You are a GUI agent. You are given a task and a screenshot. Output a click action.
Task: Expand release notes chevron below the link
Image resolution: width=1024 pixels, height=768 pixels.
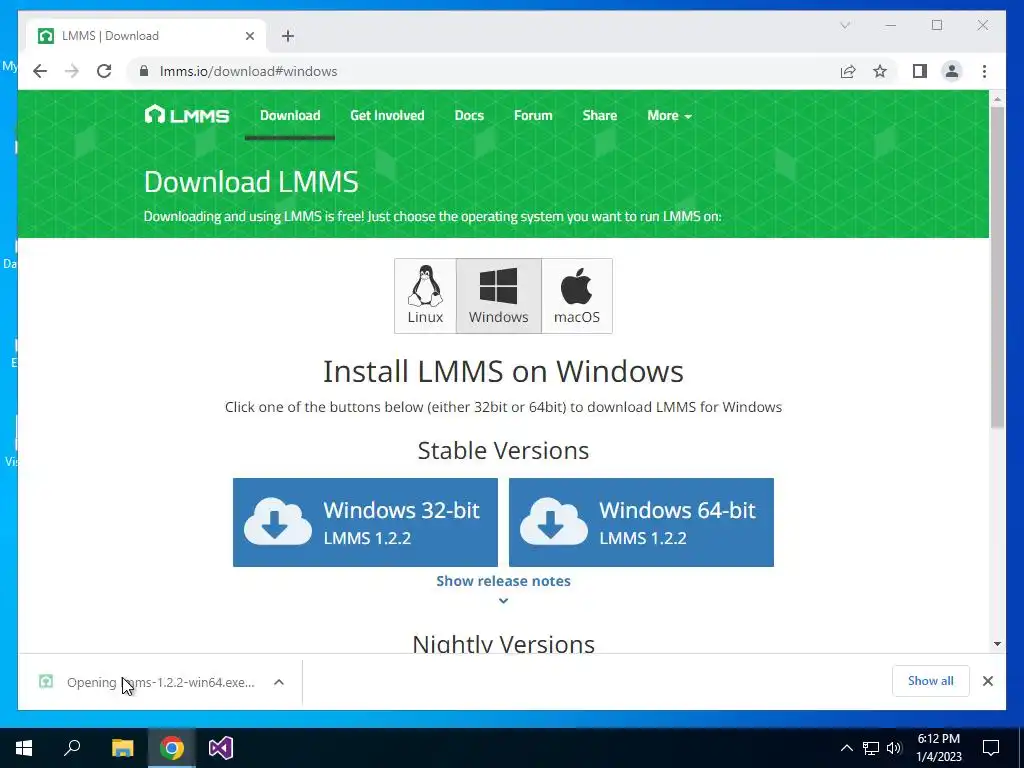(x=504, y=601)
